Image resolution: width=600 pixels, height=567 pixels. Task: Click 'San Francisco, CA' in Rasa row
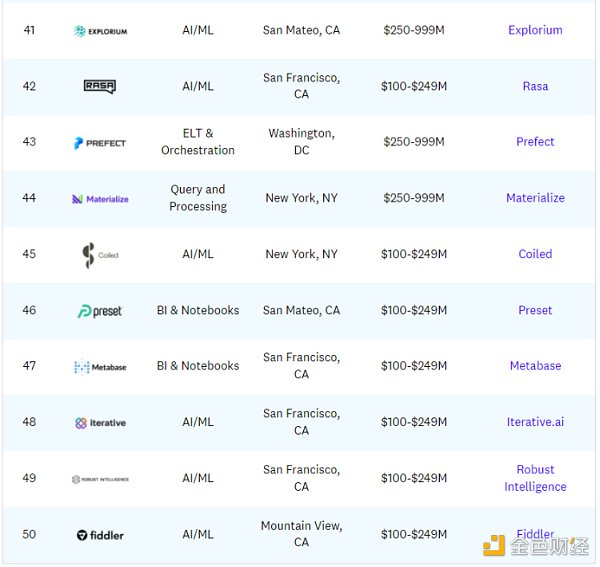tap(302, 86)
